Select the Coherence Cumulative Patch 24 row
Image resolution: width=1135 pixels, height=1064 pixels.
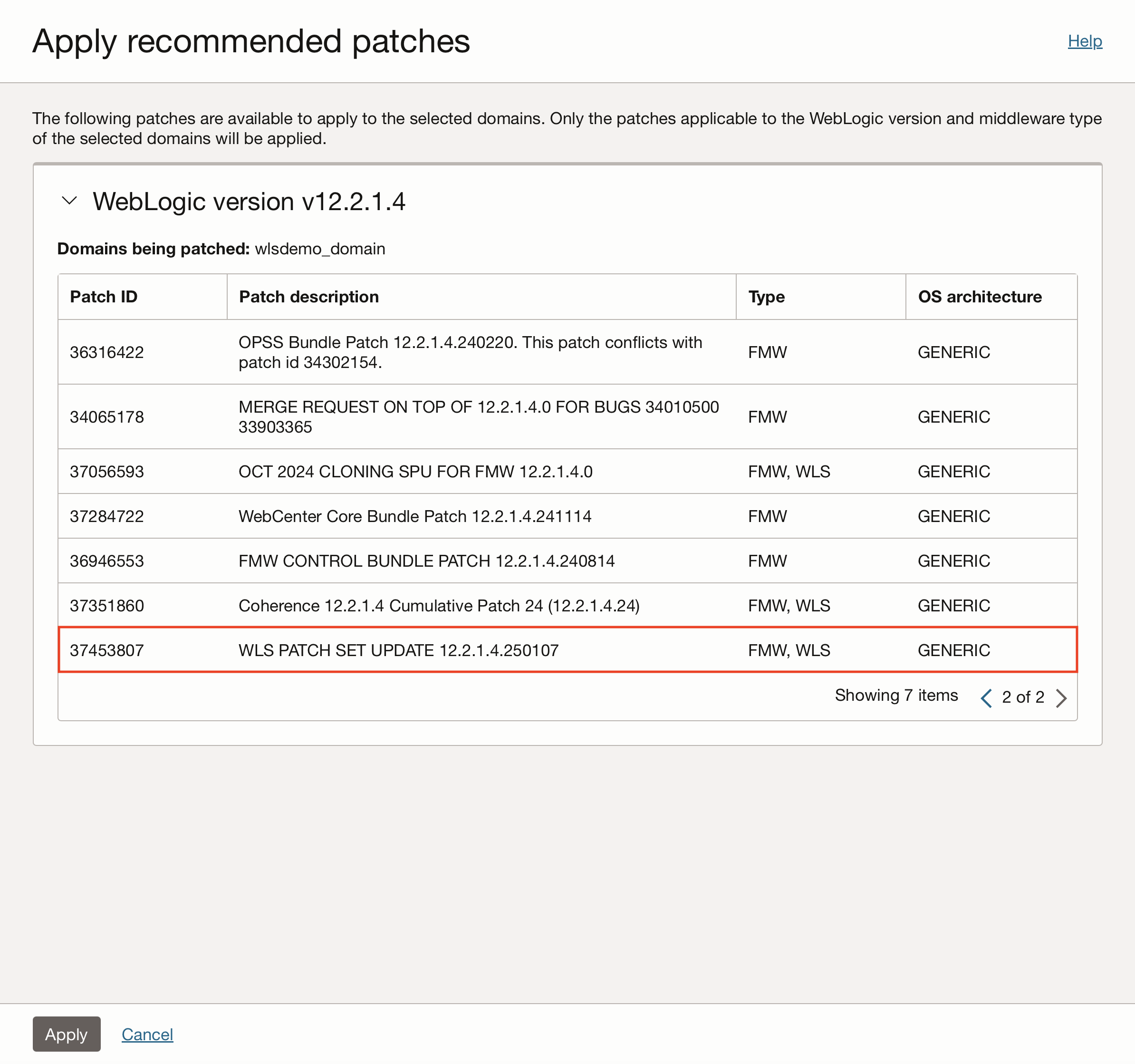click(x=400, y=605)
